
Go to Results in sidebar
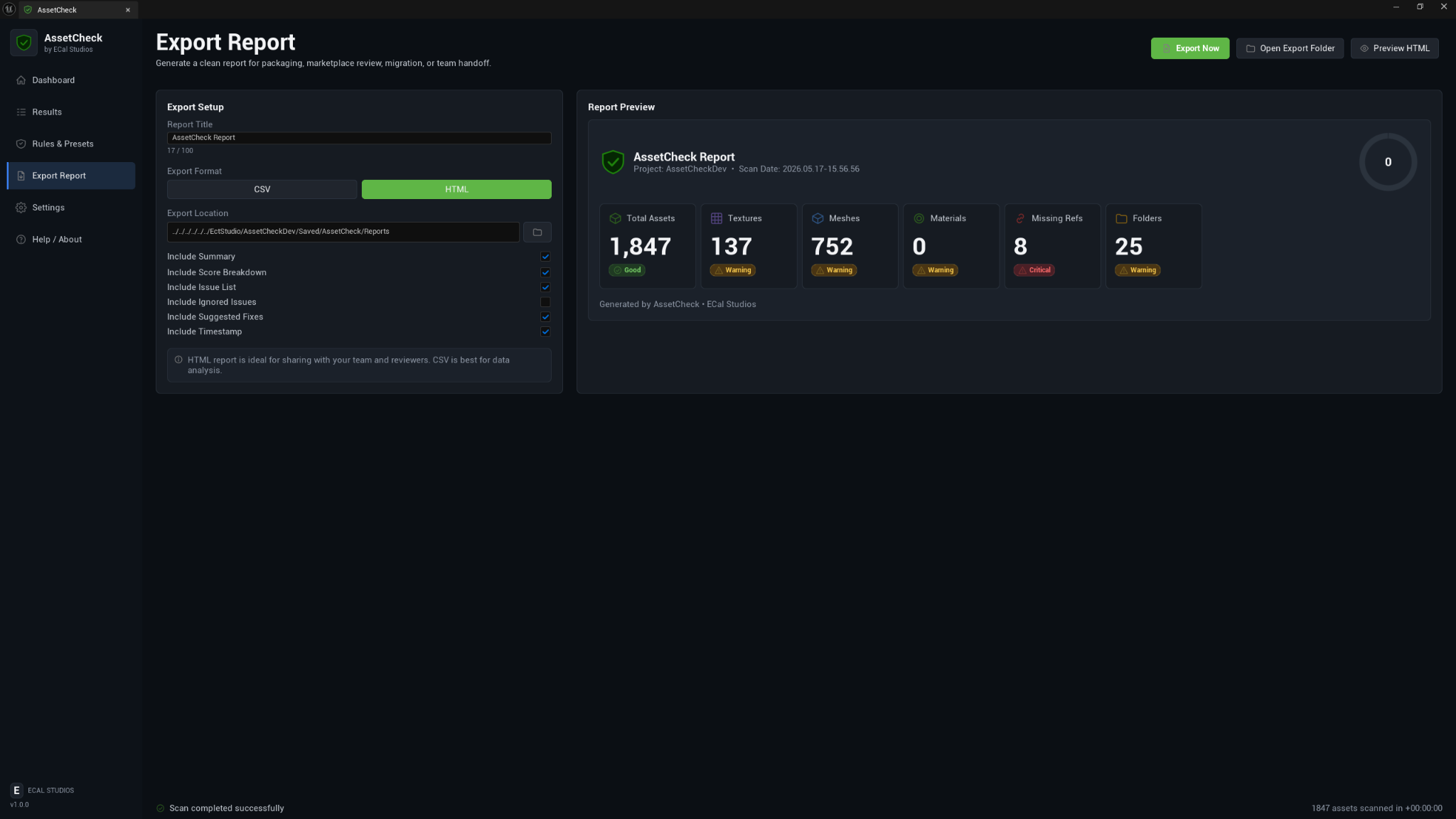[x=71, y=112]
